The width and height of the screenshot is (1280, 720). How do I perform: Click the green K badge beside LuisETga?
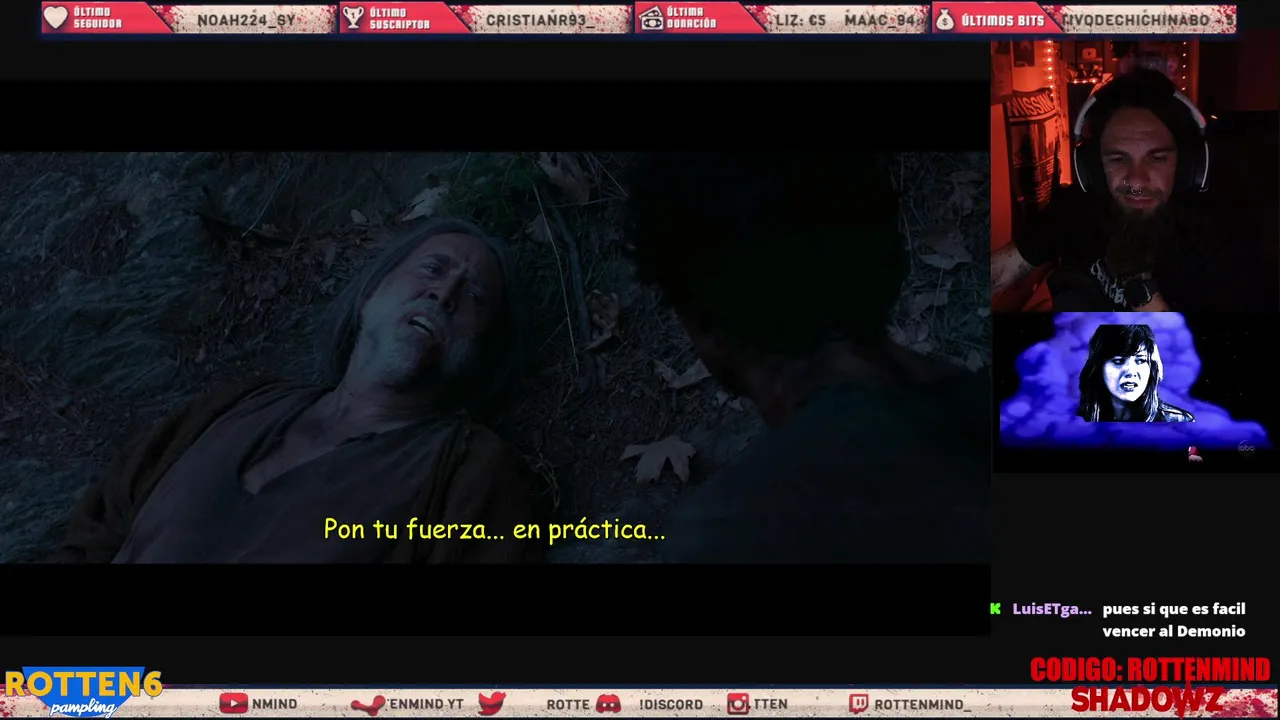[995, 608]
